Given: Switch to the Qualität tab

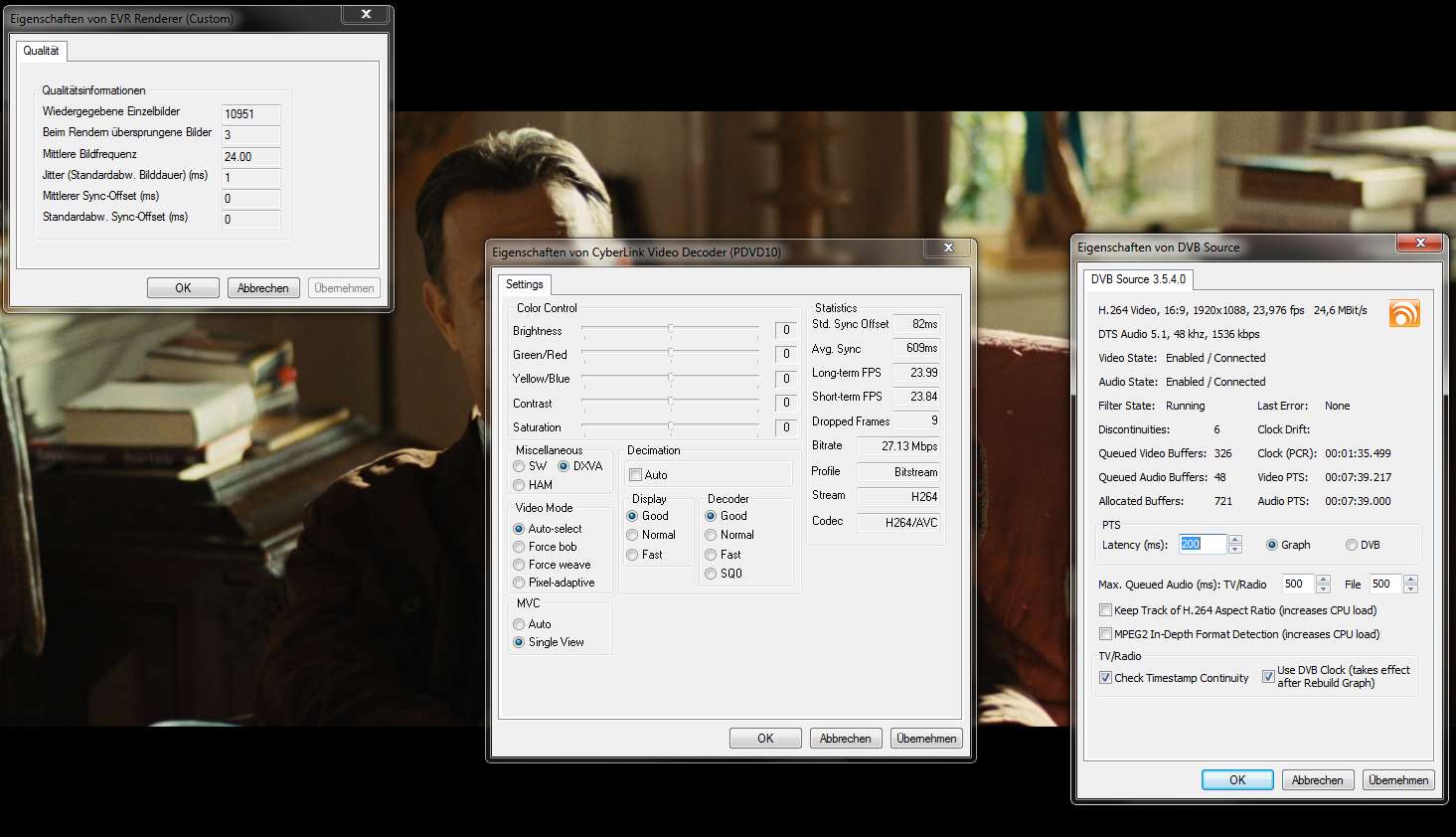Looking at the screenshot, I should click(x=41, y=51).
